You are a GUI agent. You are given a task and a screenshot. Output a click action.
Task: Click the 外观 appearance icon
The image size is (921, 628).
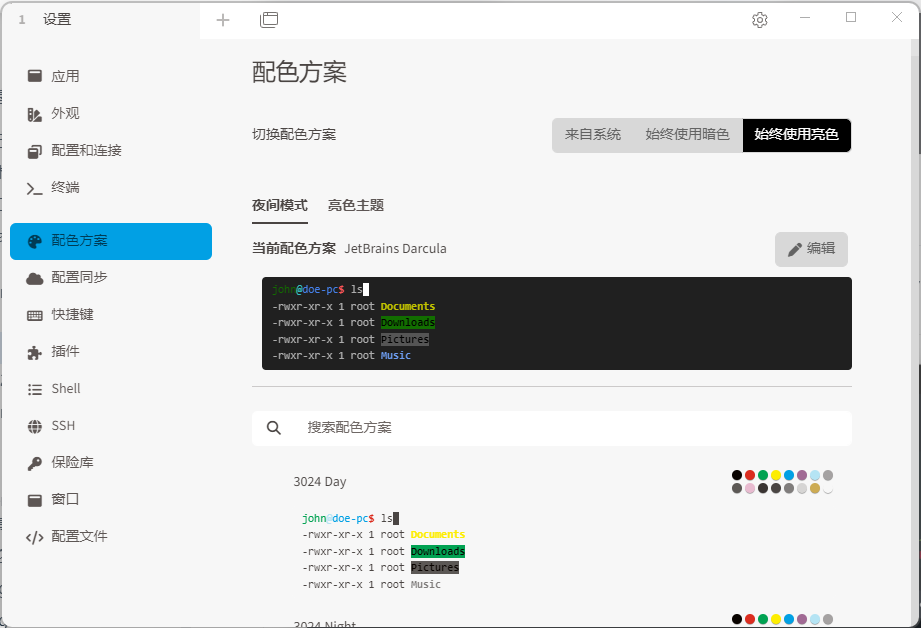click(35, 114)
